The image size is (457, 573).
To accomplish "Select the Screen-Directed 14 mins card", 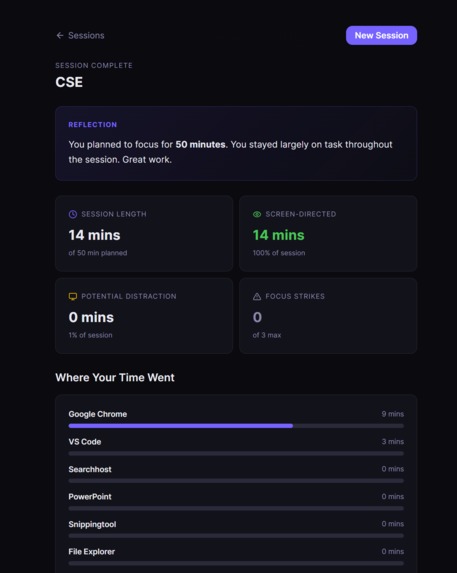I will pos(328,234).
